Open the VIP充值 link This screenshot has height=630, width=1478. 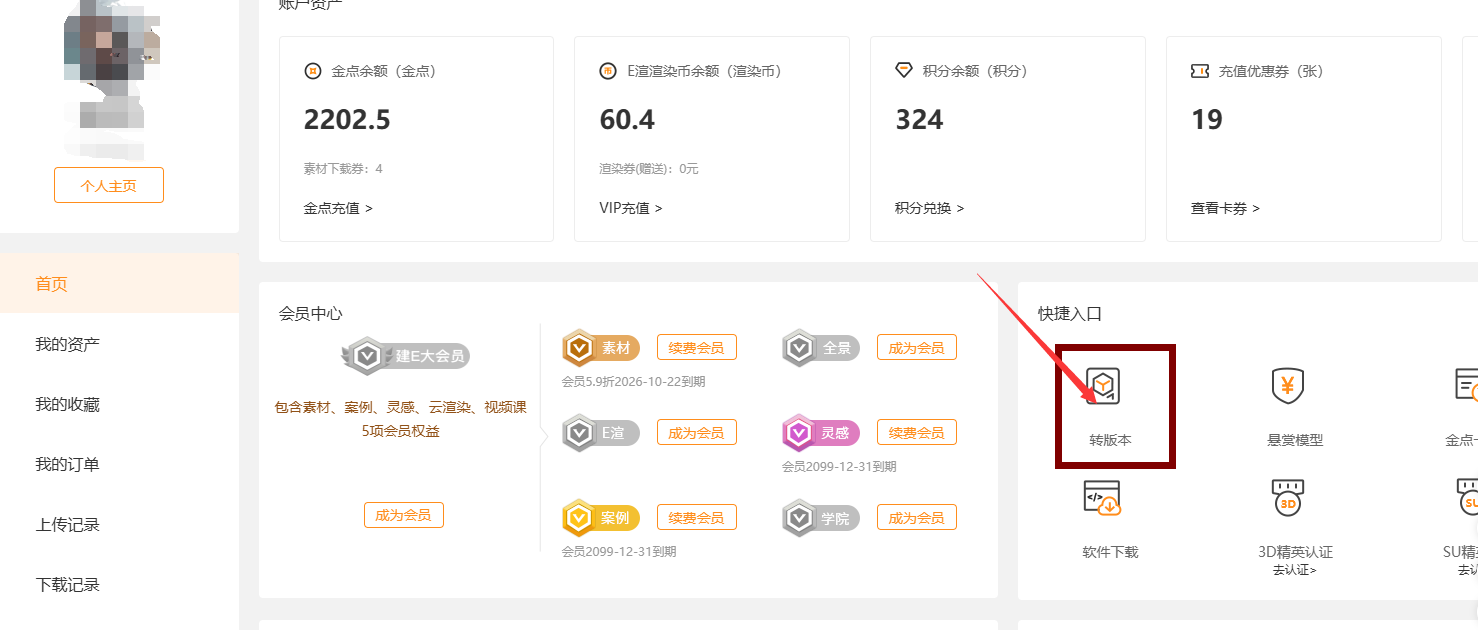click(x=631, y=208)
